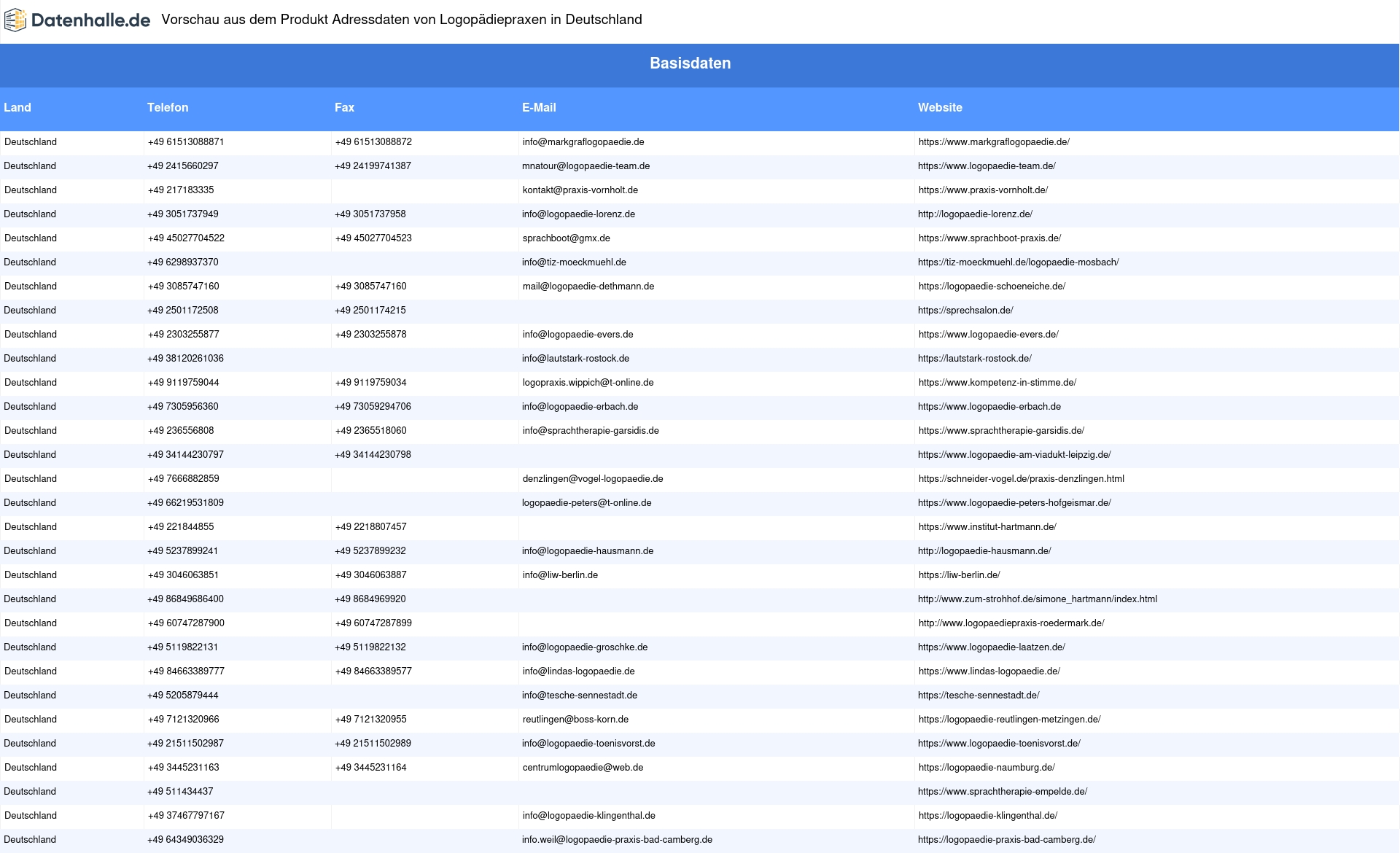Select the Land column header
The width and height of the screenshot is (1400, 853).
[17, 108]
